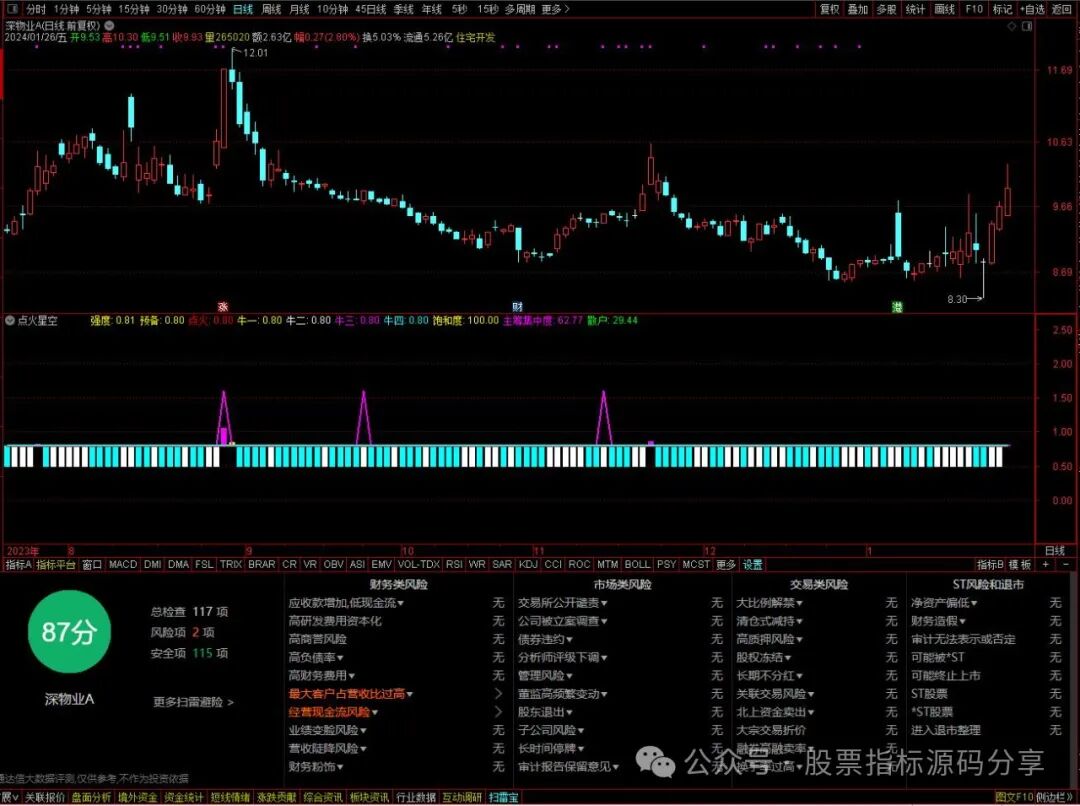Click the ST风险和退市 column header
Viewport: 1080px width, 806px height.
988,584
